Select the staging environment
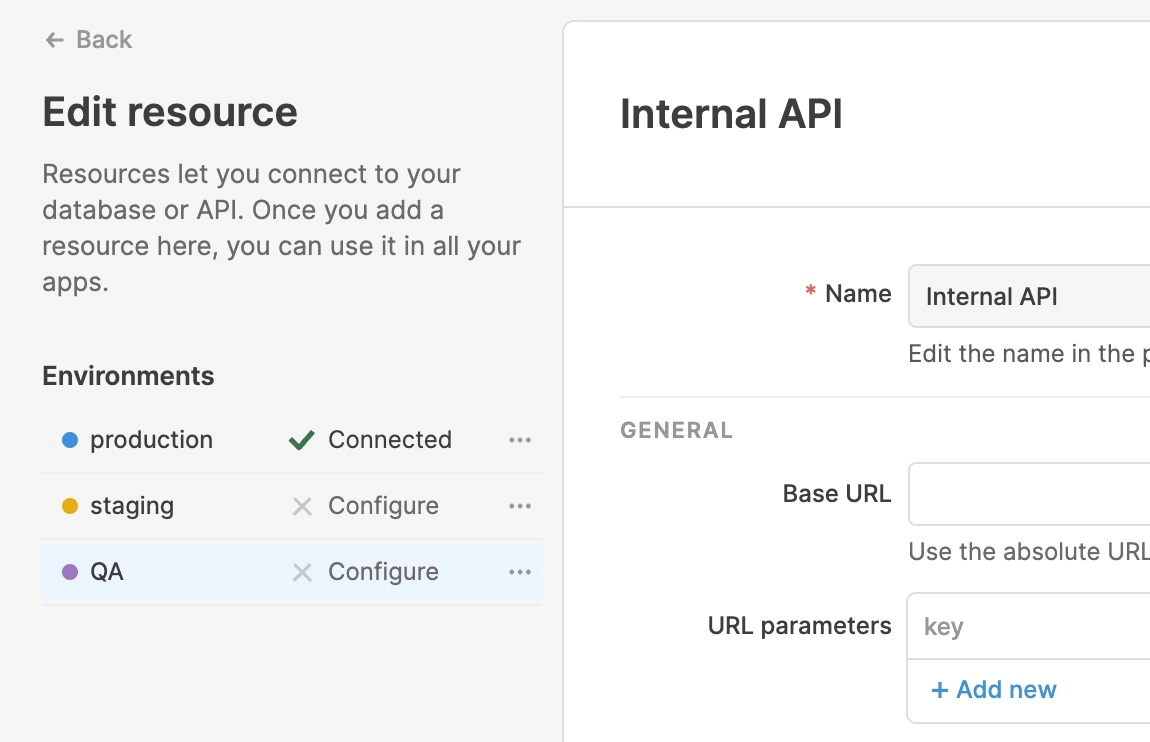This screenshot has width=1150, height=742. point(132,506)
